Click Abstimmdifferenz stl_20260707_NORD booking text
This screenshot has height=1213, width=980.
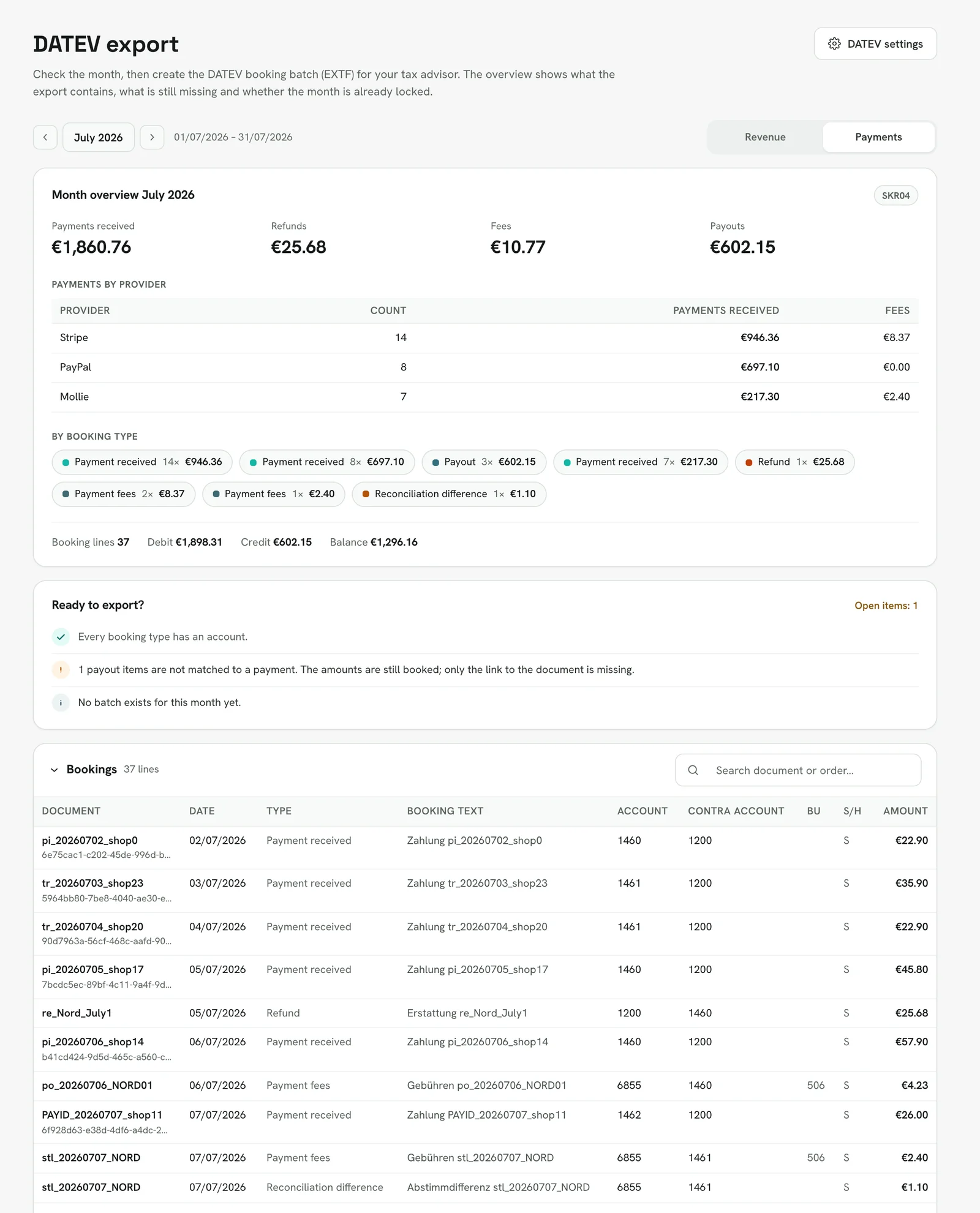click(x=499, y=1187)
